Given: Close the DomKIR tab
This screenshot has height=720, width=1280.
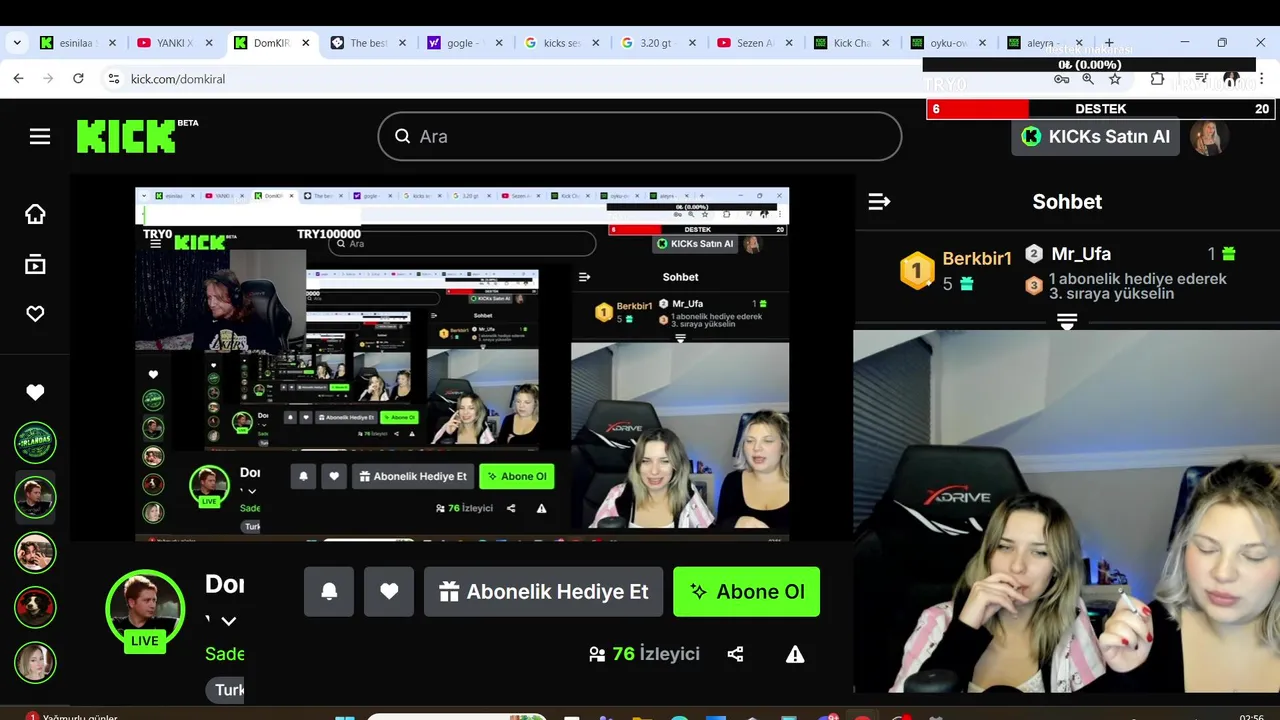Looking at the screenshot, I should point(305,43).
